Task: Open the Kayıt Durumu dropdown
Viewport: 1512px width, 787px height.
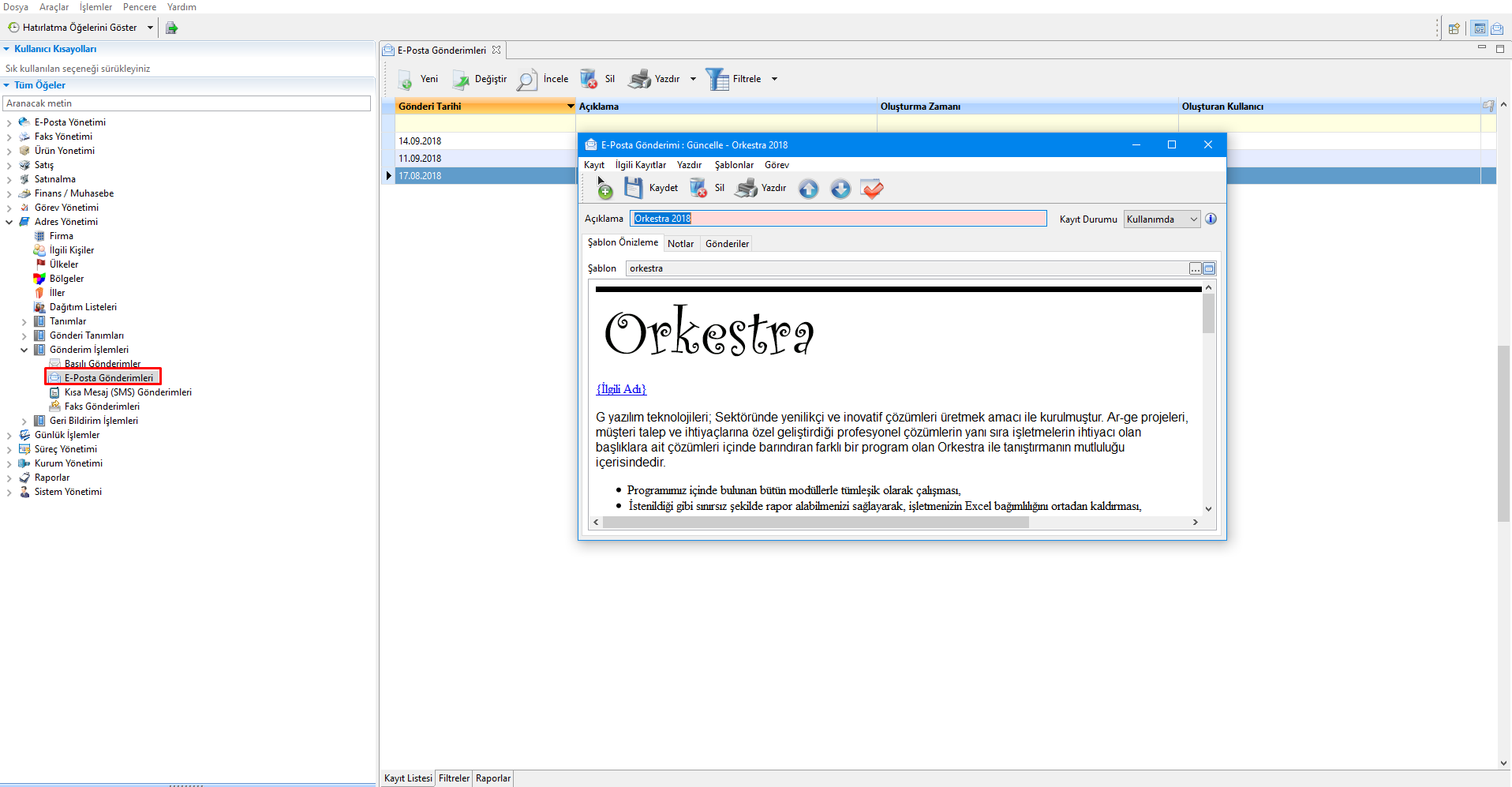Action: click(1193, 219)
